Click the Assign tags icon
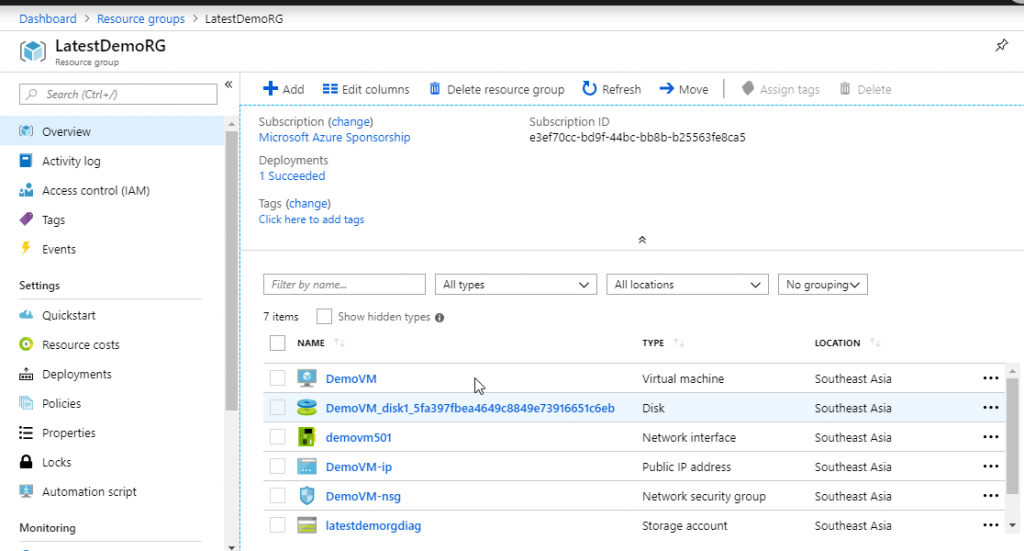Image resolution: width=1024 pixels, height=551 pixels. pyautogui.click(x=748, y=88)
